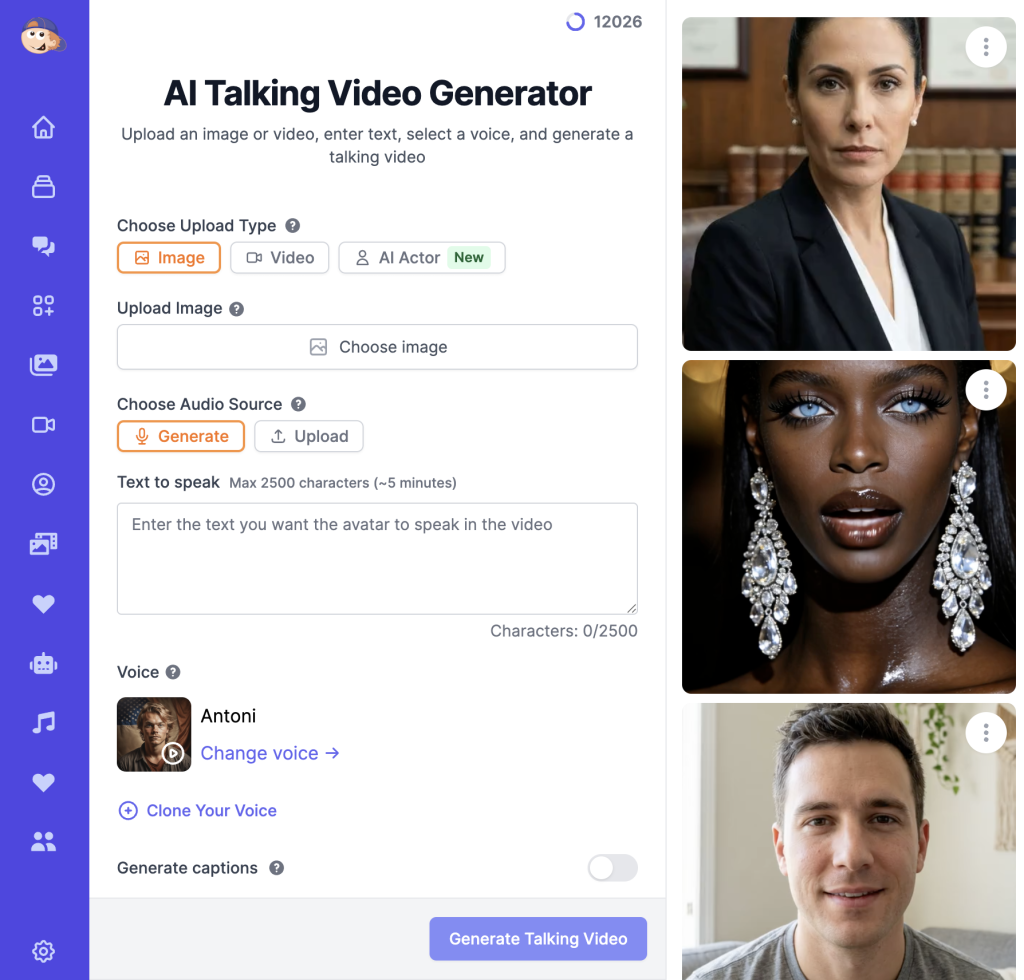Choose Upload as audio source
This screenshot has height=980, width=1024.
pos(309,436)
